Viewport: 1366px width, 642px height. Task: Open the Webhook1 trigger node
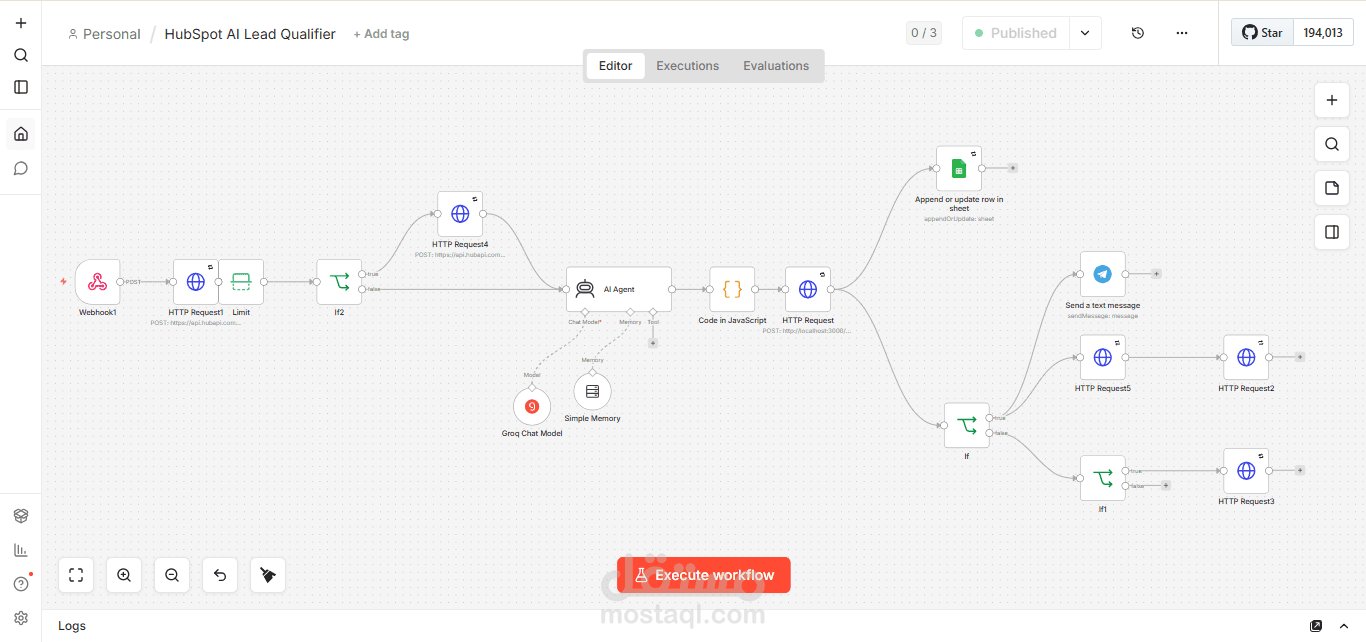[97, 282]
